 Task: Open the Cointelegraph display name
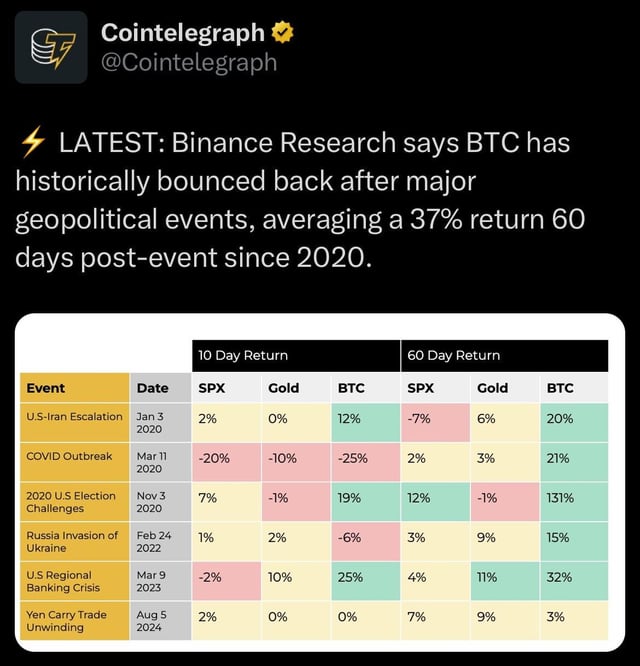point(183,33)
